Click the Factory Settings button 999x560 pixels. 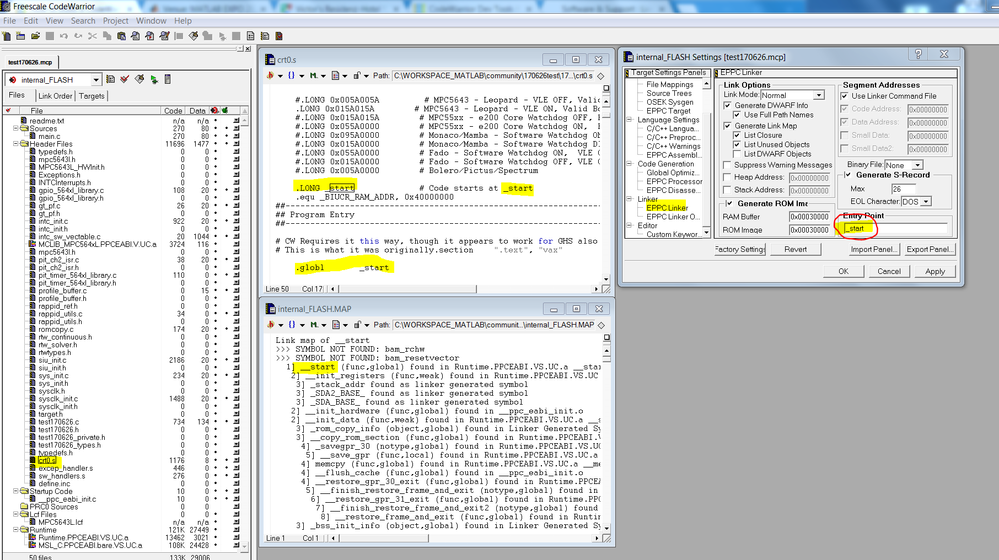739,249
